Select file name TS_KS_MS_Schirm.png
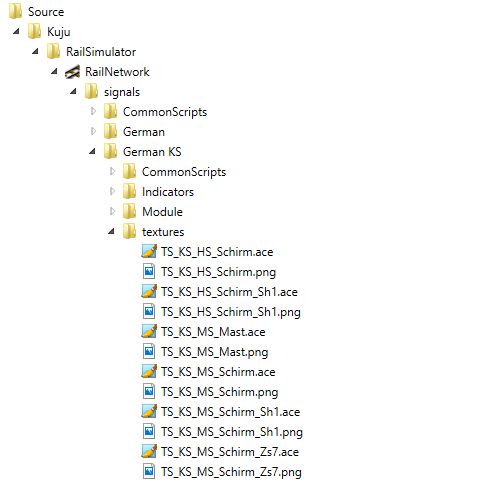496x483 pixels. (220, 392)
